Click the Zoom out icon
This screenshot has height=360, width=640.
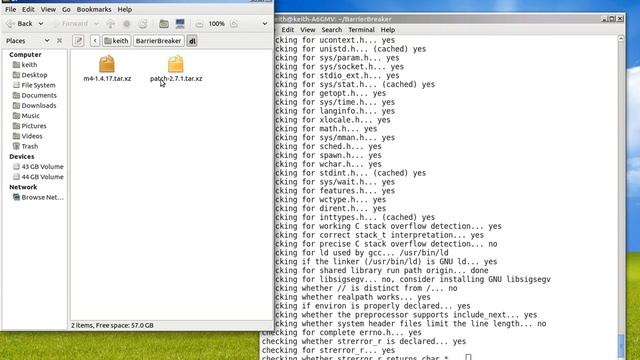[199, 24]
